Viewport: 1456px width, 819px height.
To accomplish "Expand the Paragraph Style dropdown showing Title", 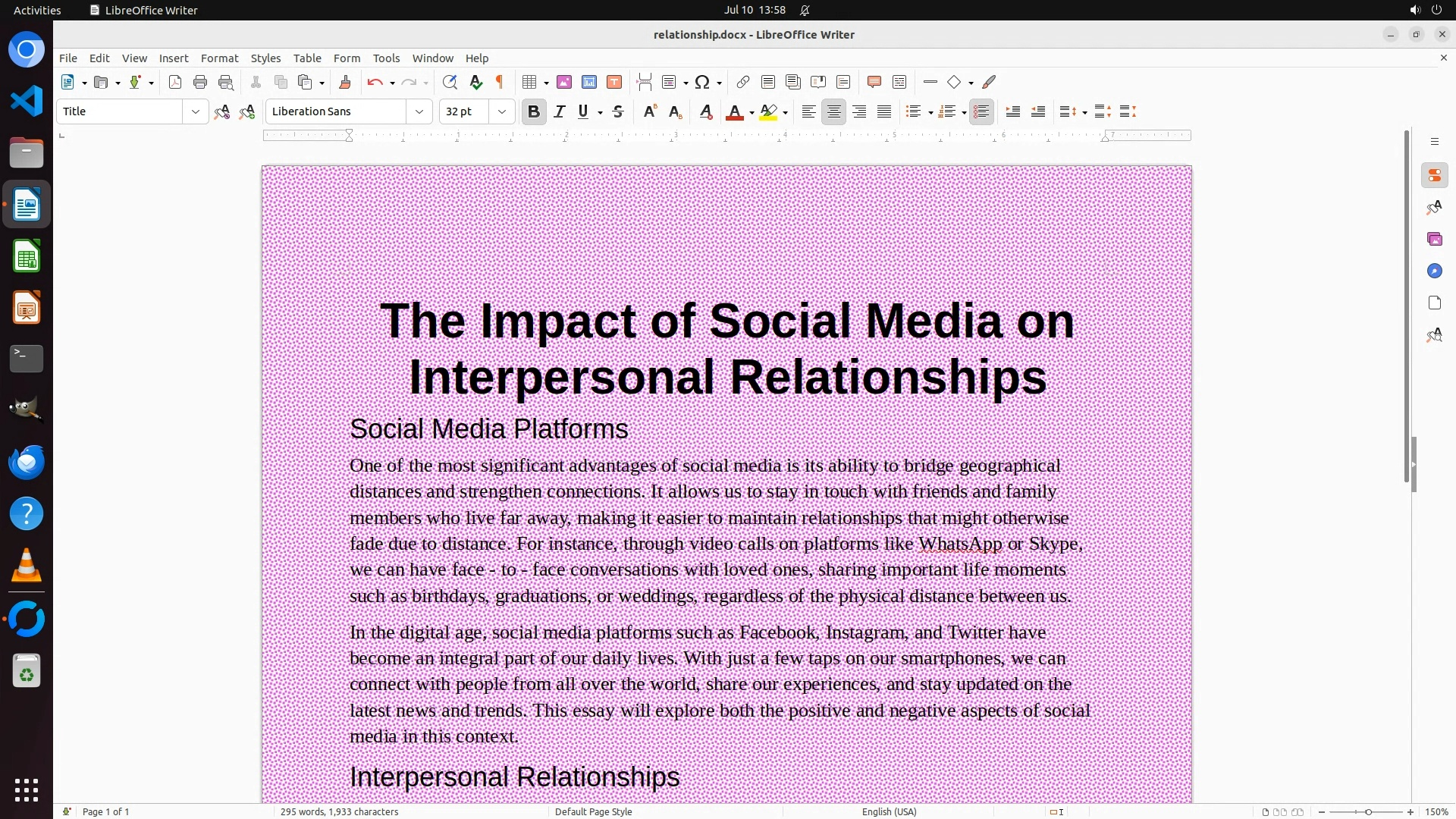I will pos(196,112).
